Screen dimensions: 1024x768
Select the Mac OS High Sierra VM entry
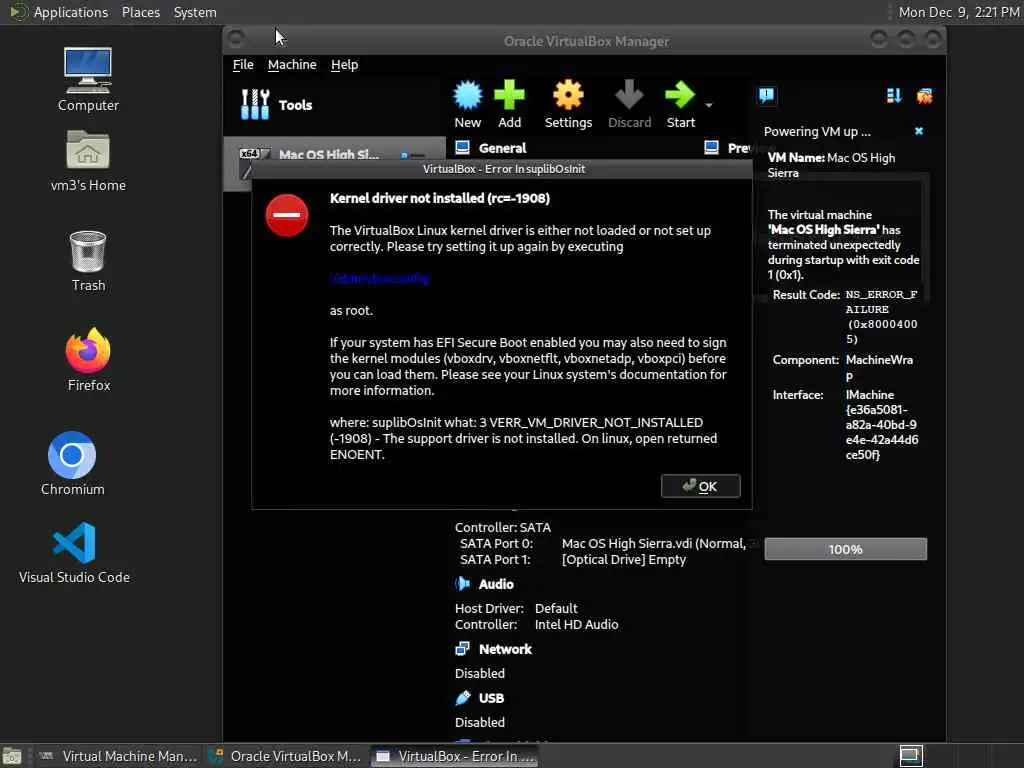pyautogui.click(x=334, y=155)
